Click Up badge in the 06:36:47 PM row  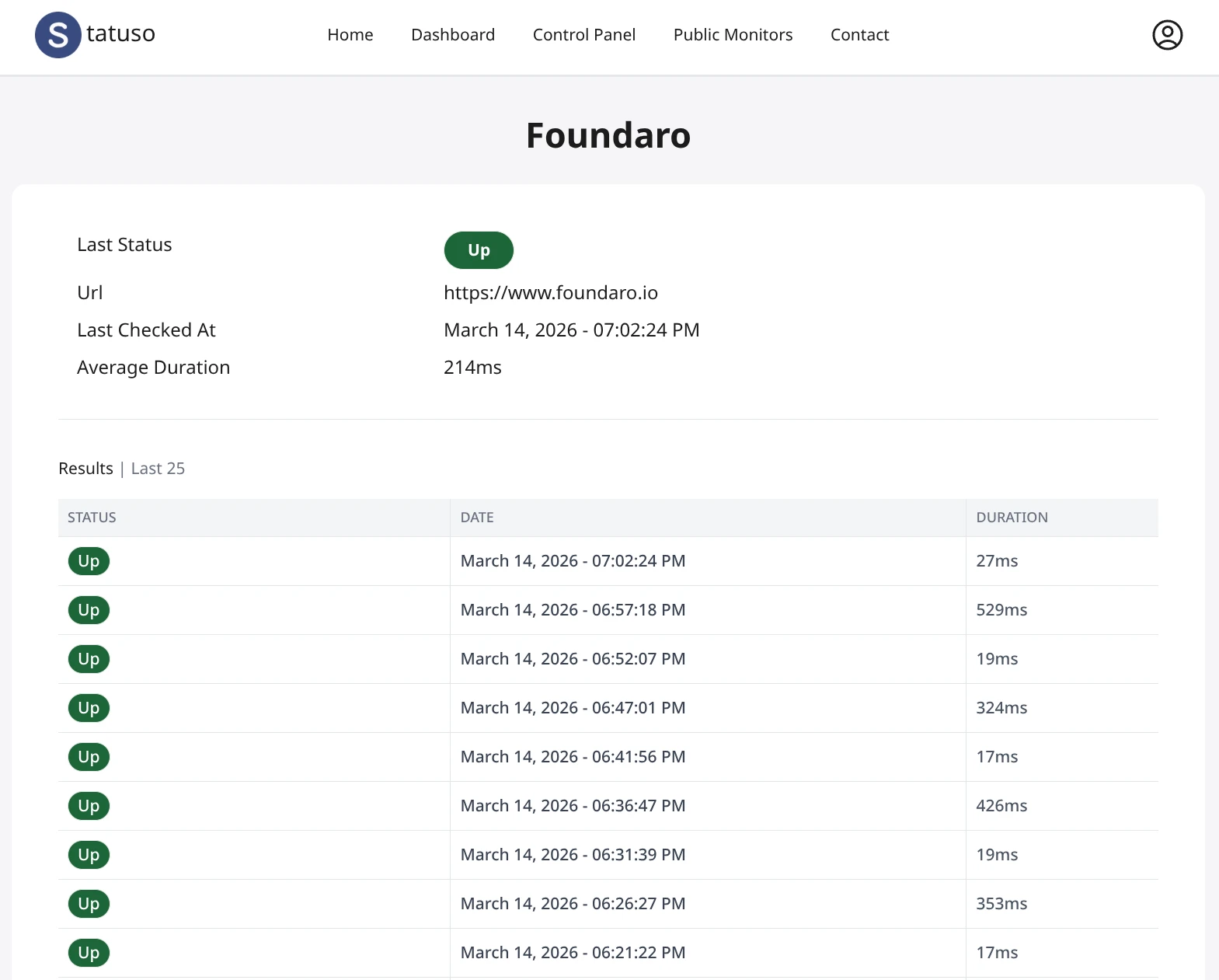tap(89, 806)
